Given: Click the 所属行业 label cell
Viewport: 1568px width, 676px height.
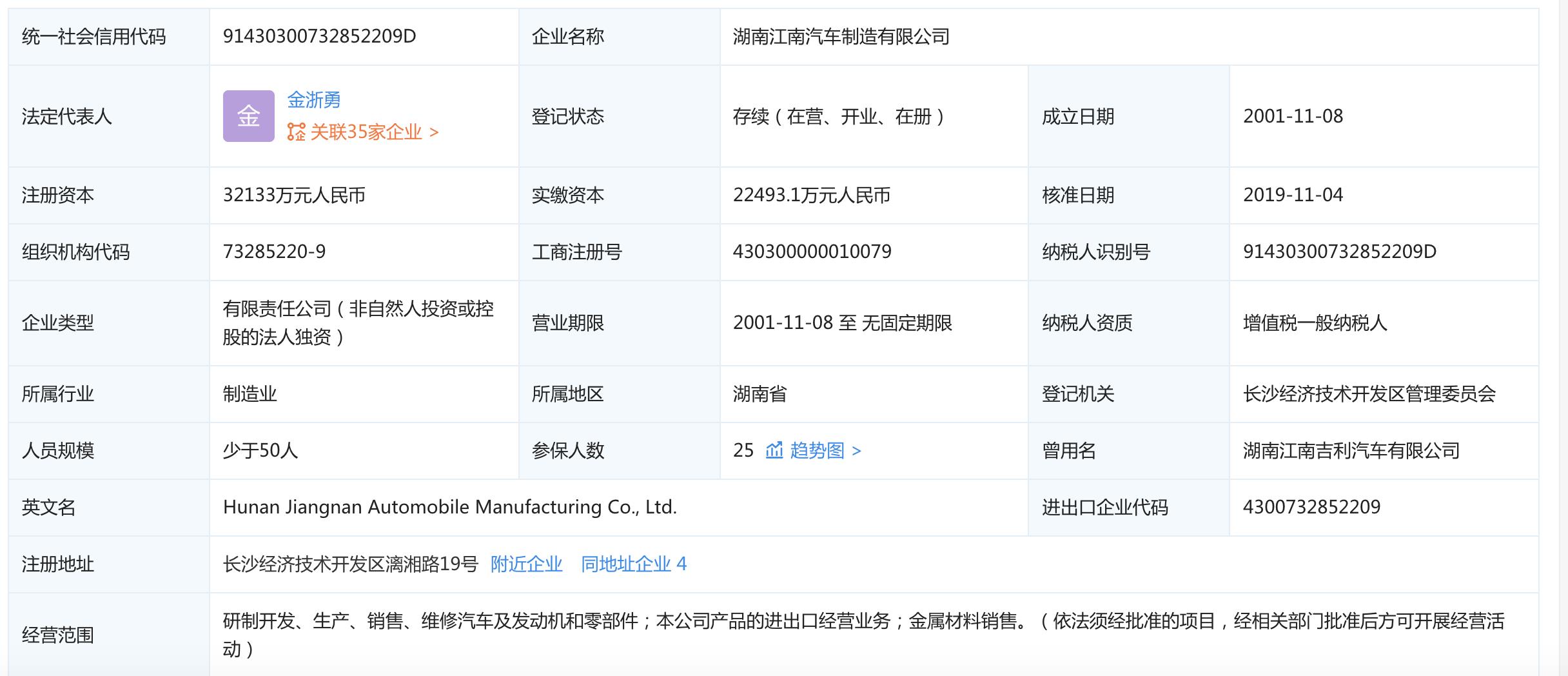Looking at the screenshot, I should pos(109,394).
